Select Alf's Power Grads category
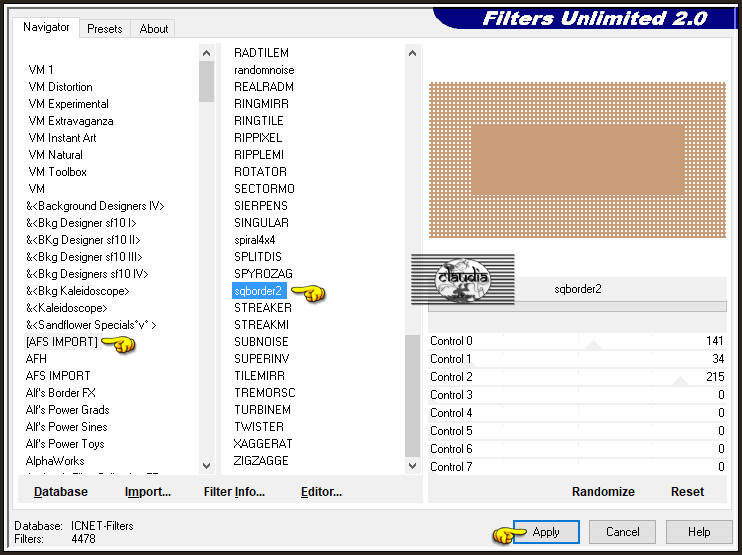The image size is (742, 555). coord(67,410)
